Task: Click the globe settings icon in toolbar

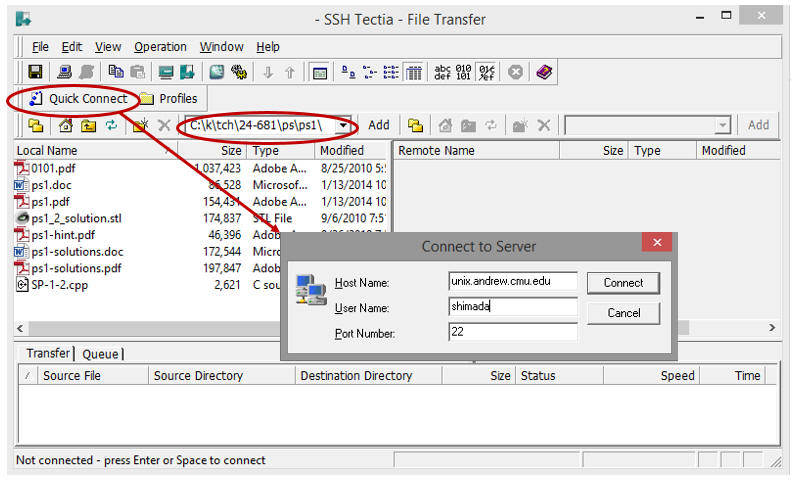Action: coord(216,72)
